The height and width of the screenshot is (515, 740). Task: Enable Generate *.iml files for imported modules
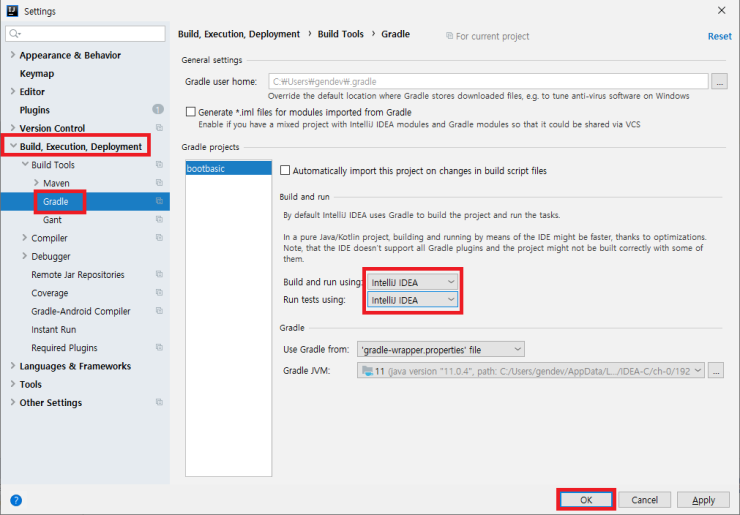coord(192,112)
